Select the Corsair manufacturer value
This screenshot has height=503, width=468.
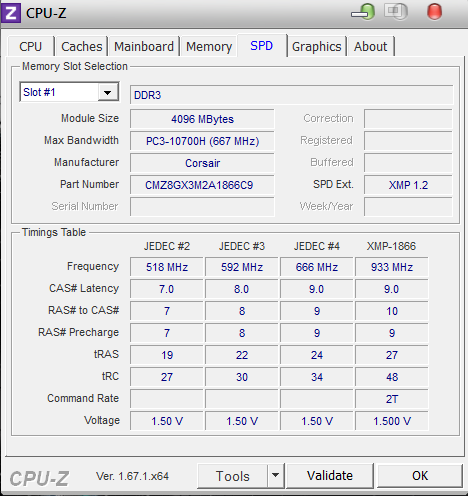[x=202, y=163]
